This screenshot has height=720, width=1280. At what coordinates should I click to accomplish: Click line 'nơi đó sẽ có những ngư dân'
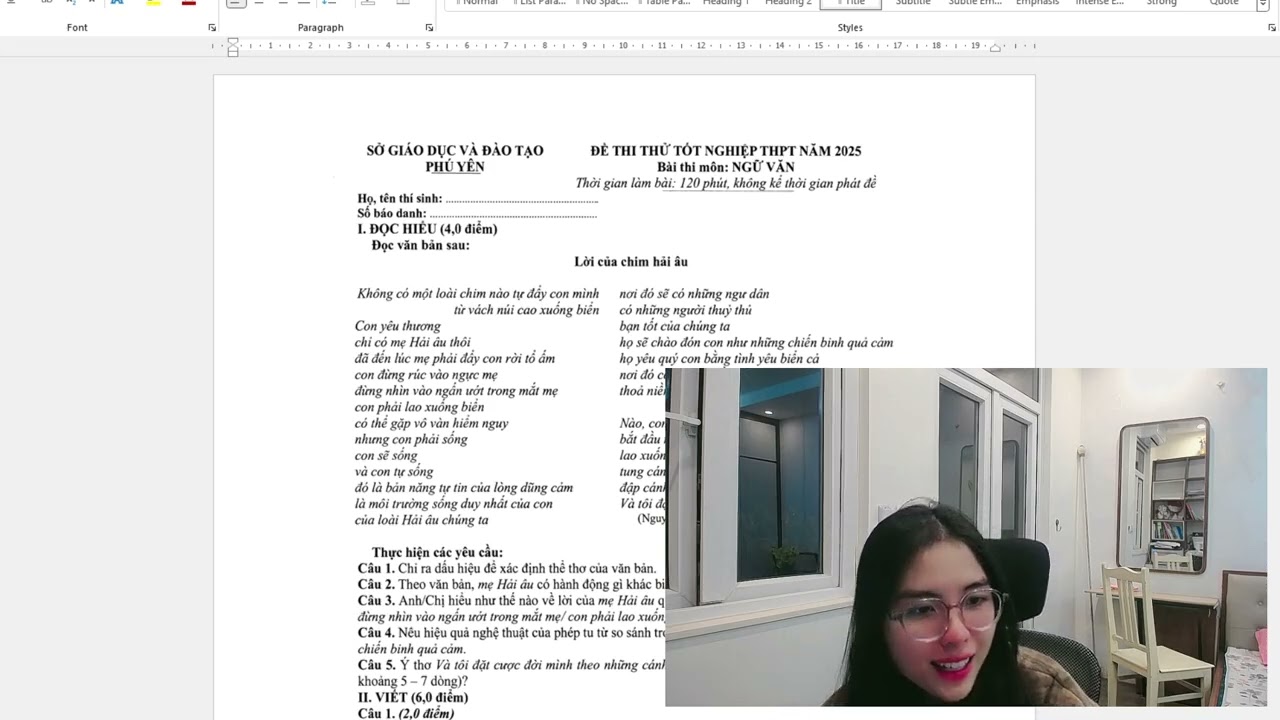pyautogui.click(x=694, y=294)
